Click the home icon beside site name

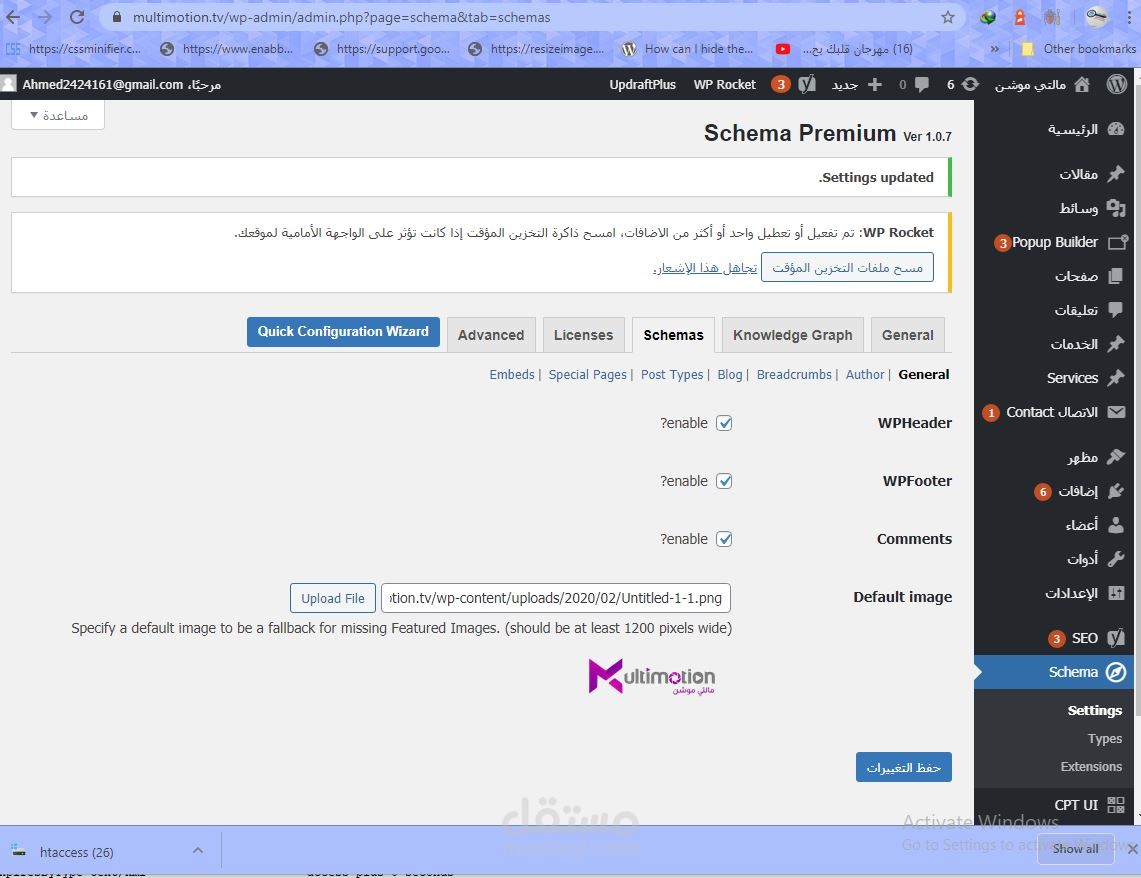point(1082,84)
